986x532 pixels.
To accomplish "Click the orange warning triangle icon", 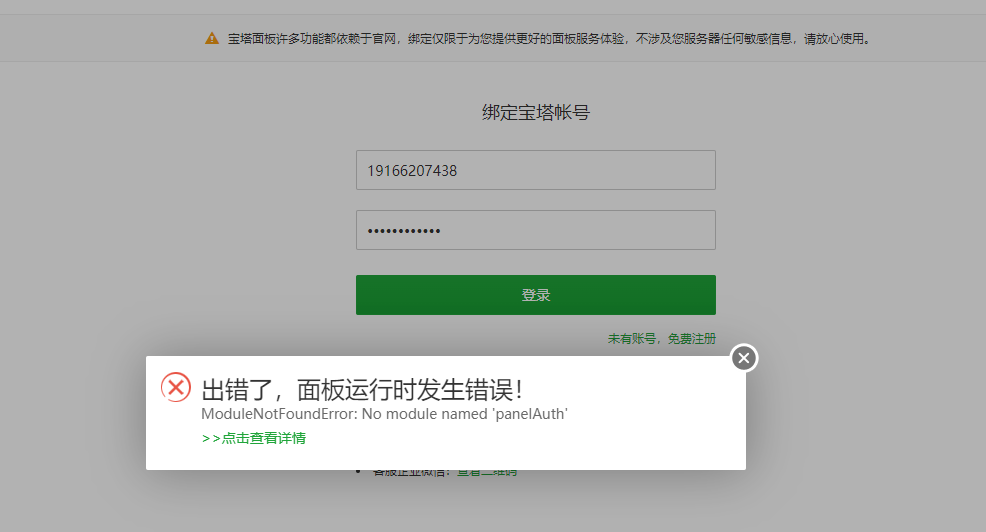I will coord(212,38).
